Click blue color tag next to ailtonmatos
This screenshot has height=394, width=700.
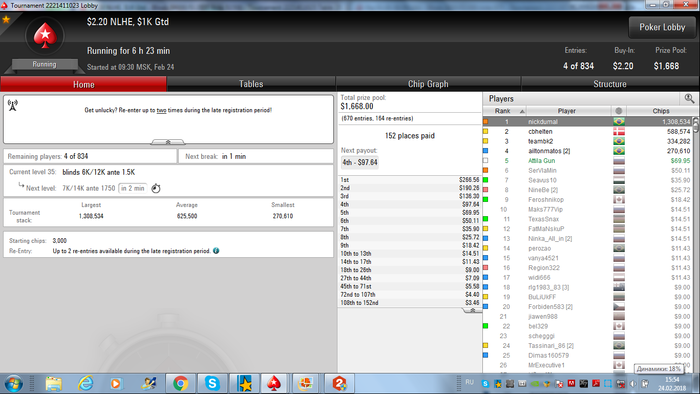point(486,151)
